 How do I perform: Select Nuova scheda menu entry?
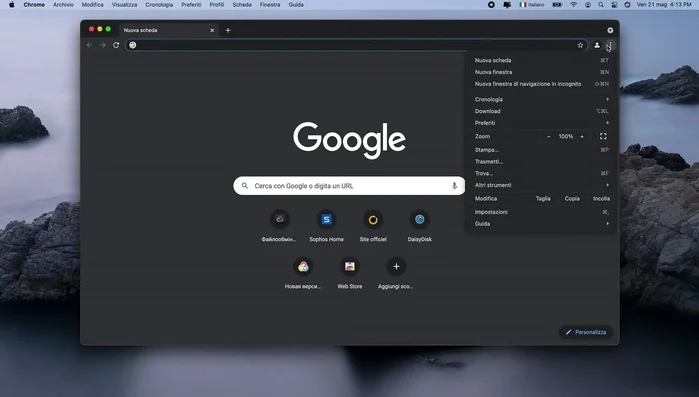point(541,60)
